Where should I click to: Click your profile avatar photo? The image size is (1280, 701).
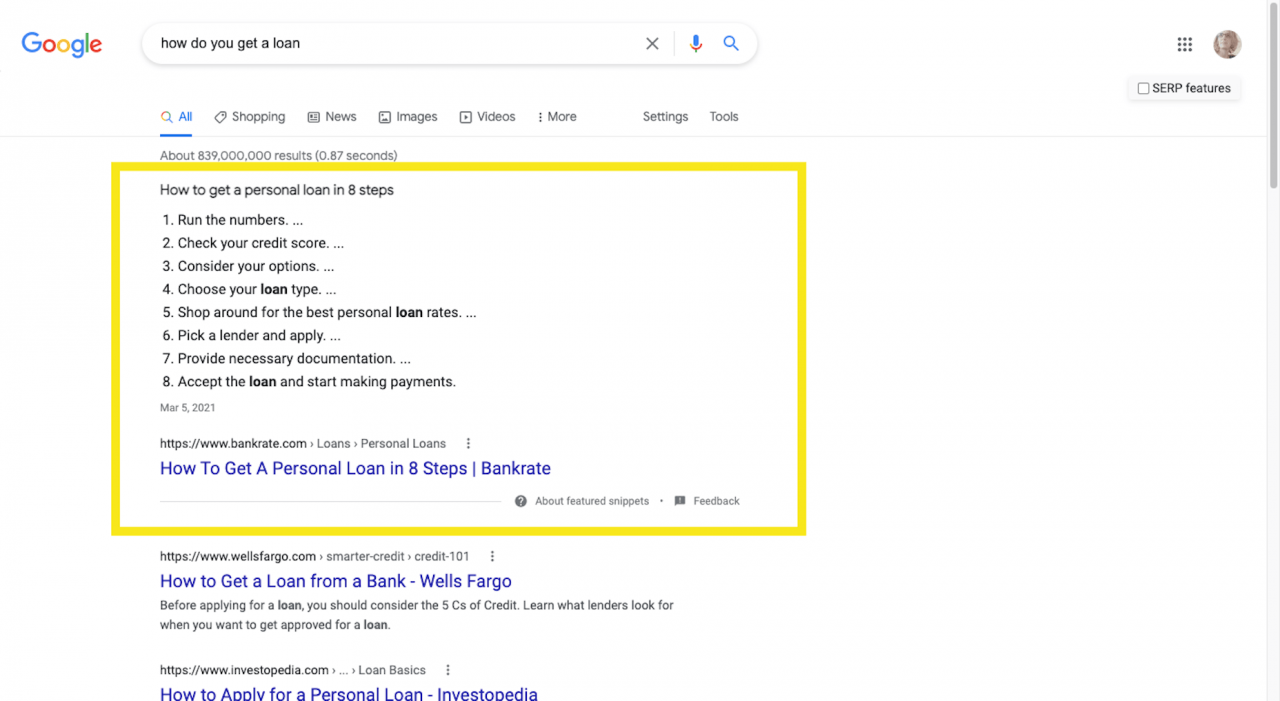pos(1227,44)
